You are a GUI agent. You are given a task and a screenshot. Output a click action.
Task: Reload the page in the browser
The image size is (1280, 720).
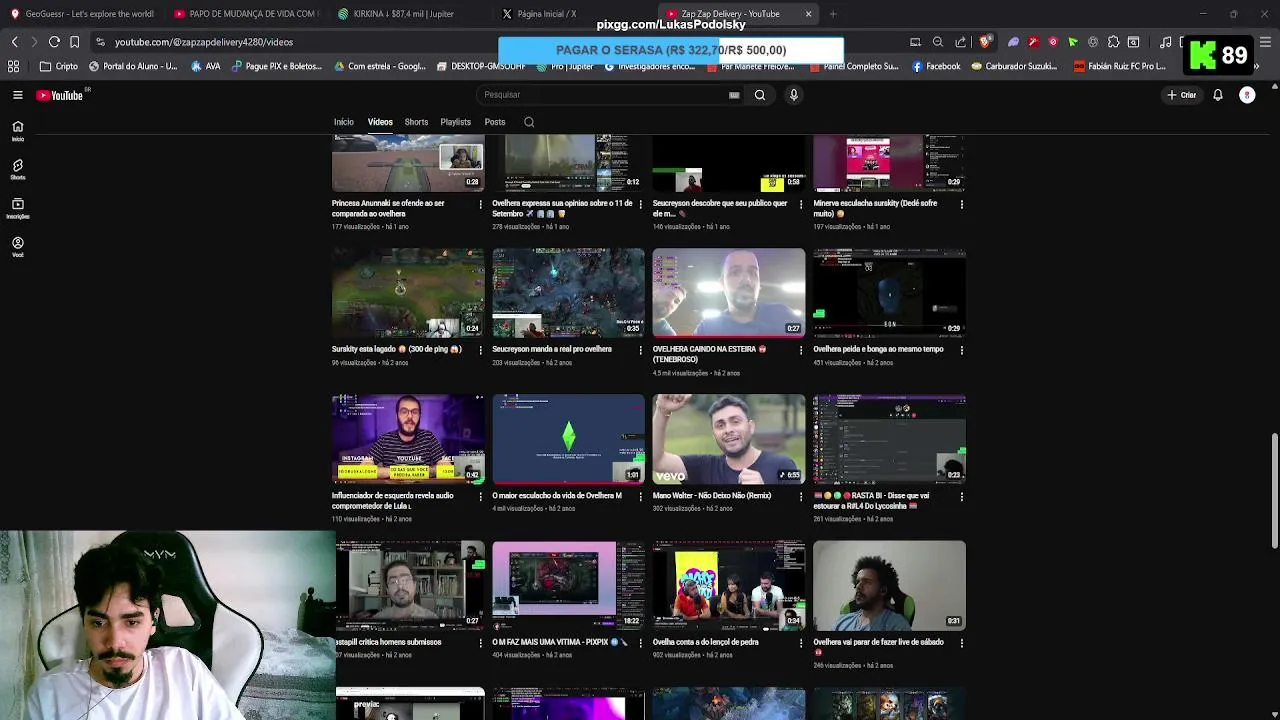54,42
